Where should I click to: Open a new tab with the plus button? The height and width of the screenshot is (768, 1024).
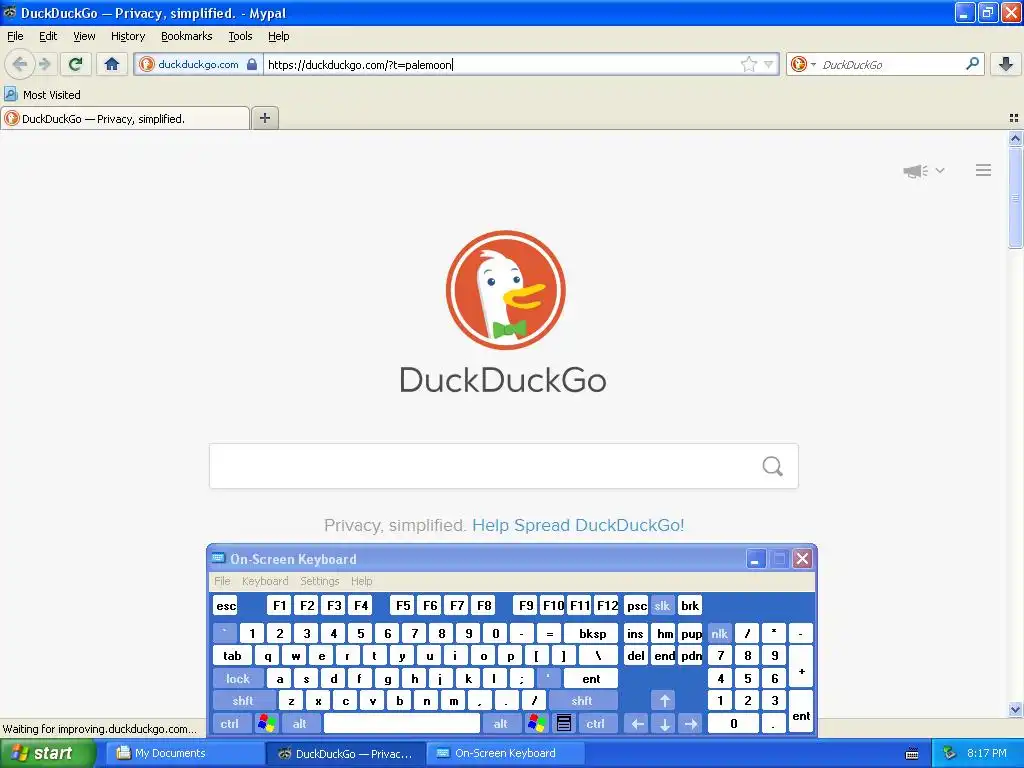click(x=265, y=118)
